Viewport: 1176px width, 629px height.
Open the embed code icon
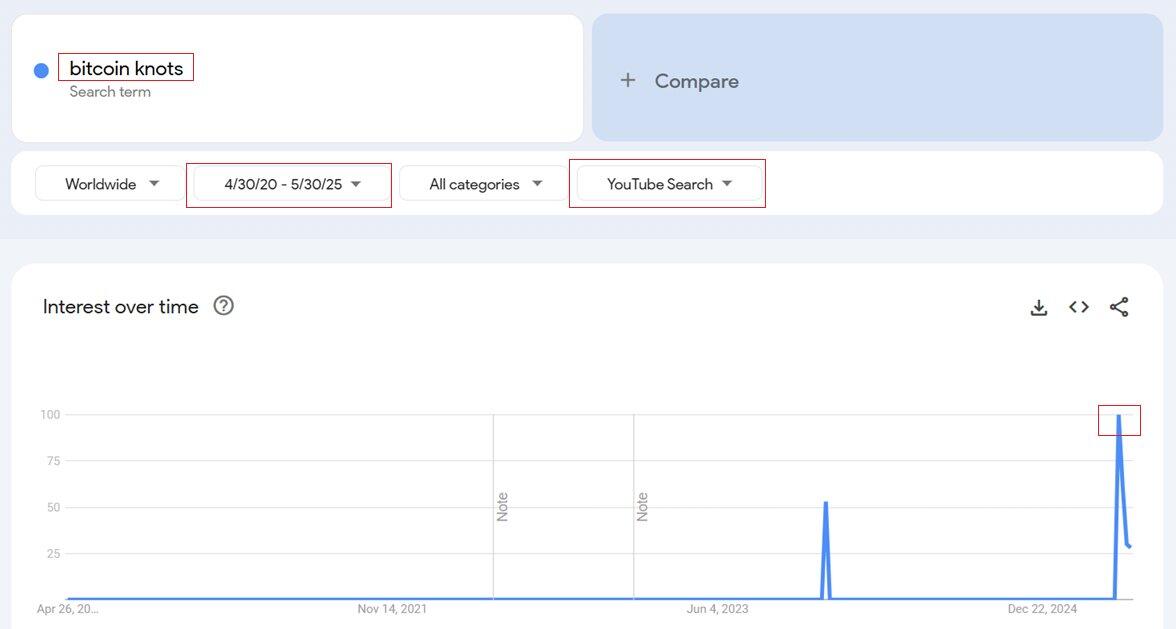tap(1078, 307)
